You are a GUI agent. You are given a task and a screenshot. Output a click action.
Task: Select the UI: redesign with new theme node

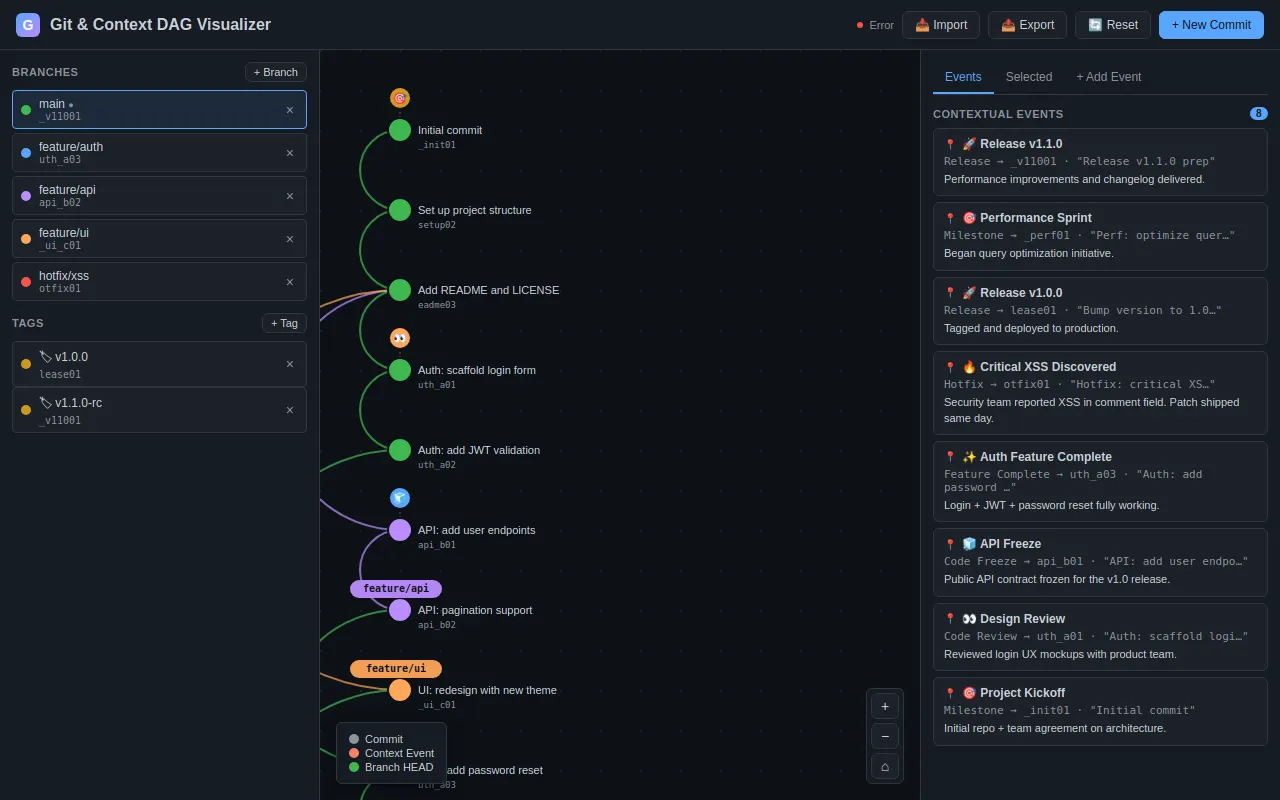point(400,690)
